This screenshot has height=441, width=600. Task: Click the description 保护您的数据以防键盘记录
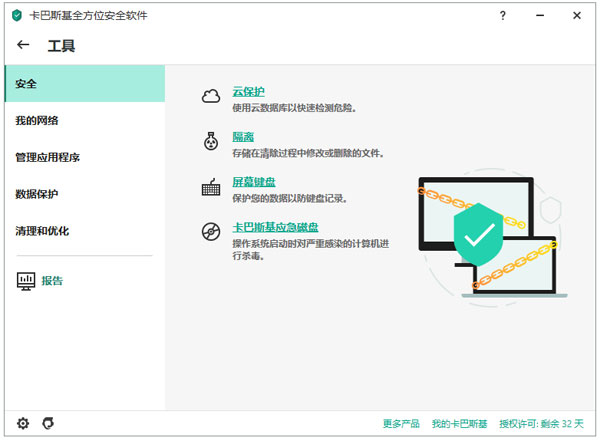point(290,198)
